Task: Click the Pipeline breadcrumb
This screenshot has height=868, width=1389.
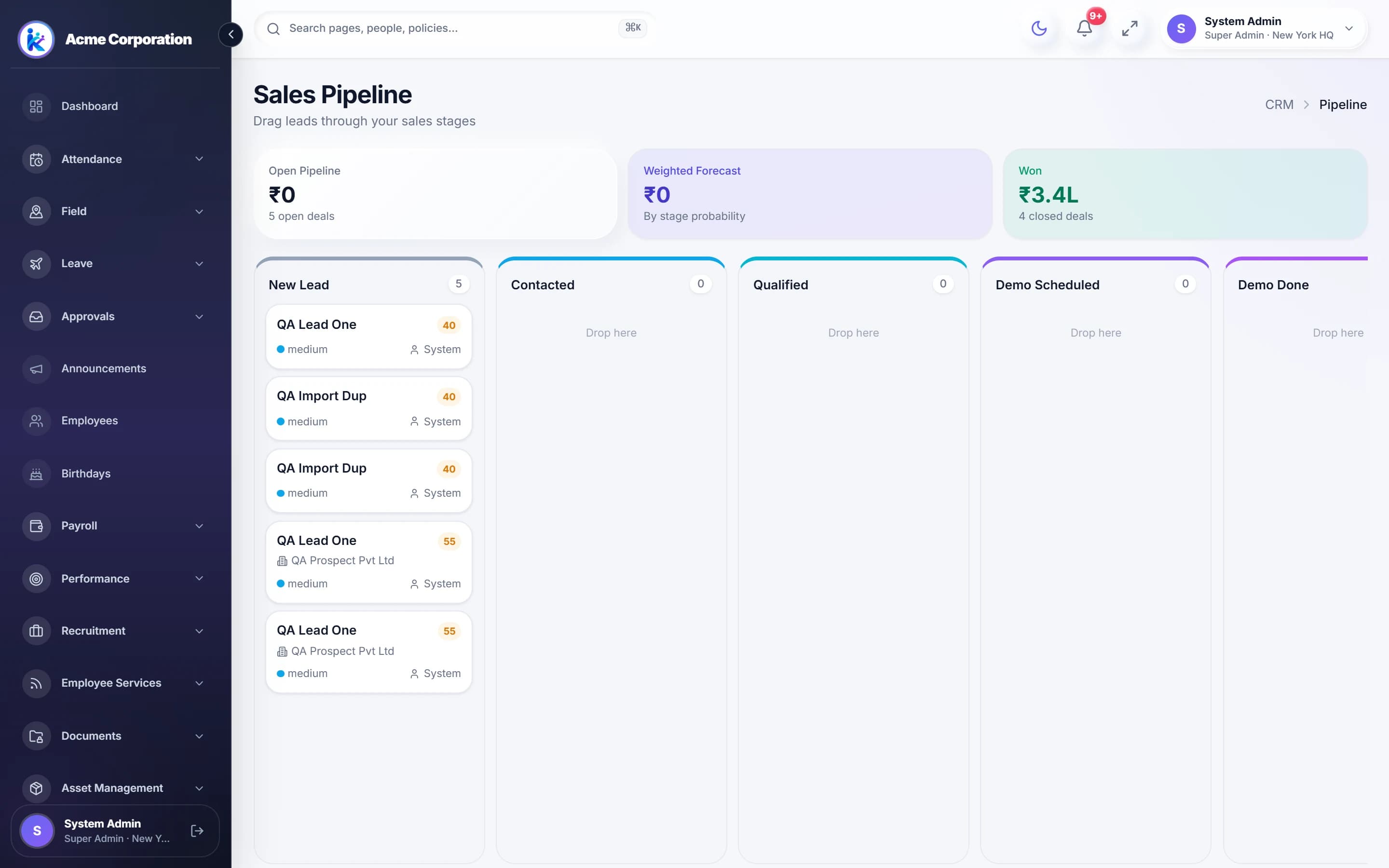Action: coord(1343,105)
